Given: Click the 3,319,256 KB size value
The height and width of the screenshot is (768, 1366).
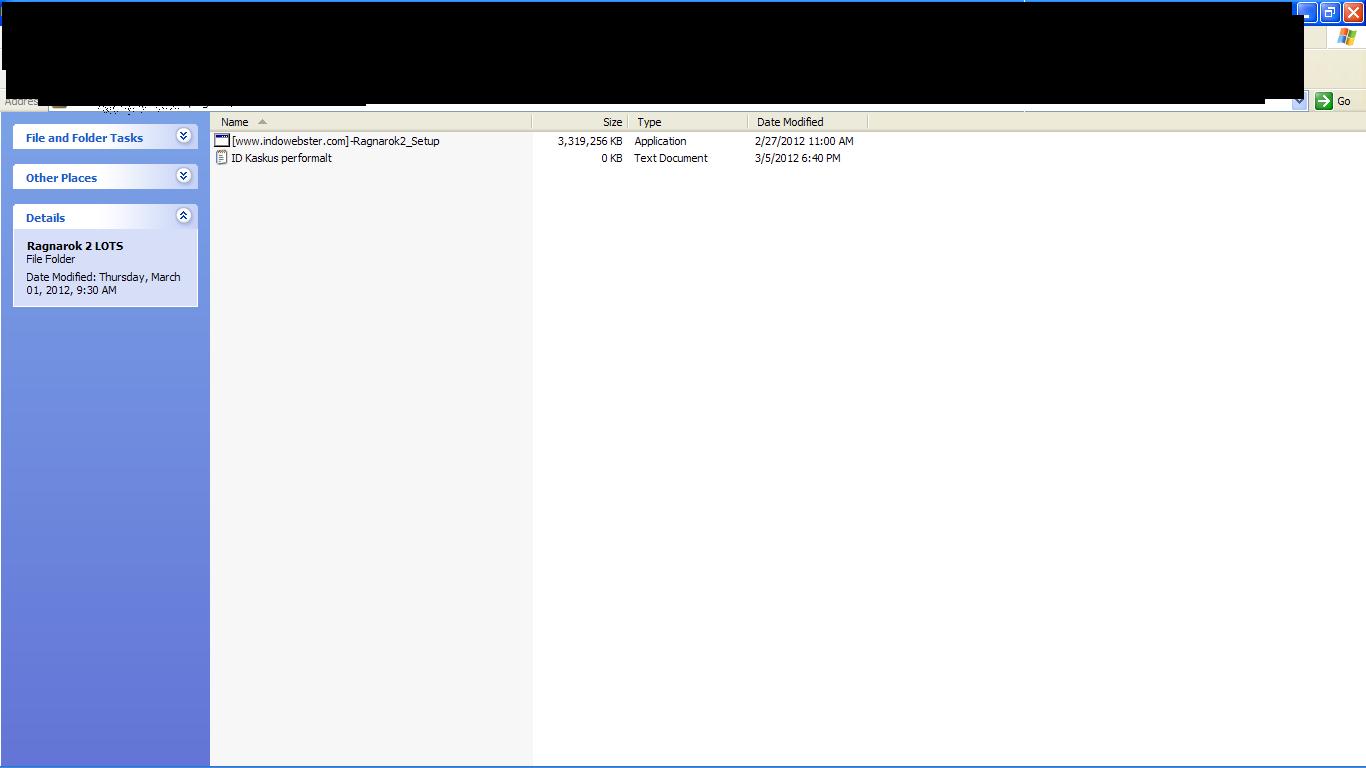Looking at the screenshot, I should [x=590, y=141].
